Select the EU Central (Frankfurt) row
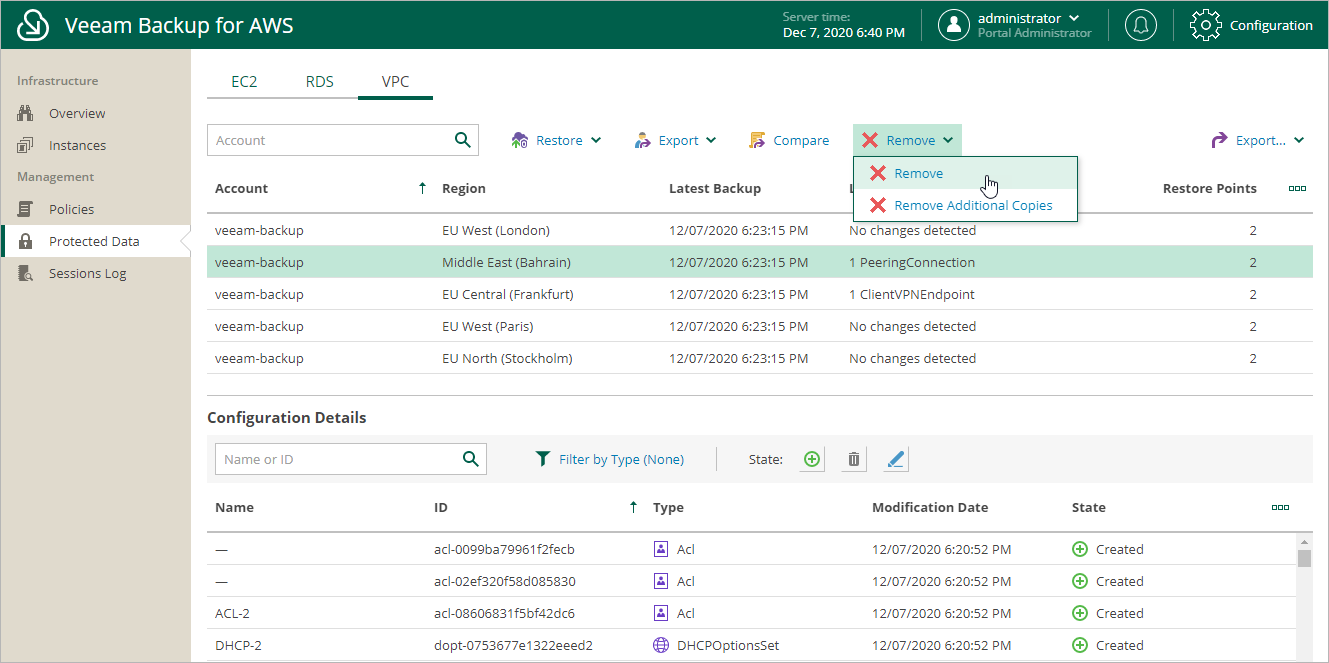 point(760,294)
